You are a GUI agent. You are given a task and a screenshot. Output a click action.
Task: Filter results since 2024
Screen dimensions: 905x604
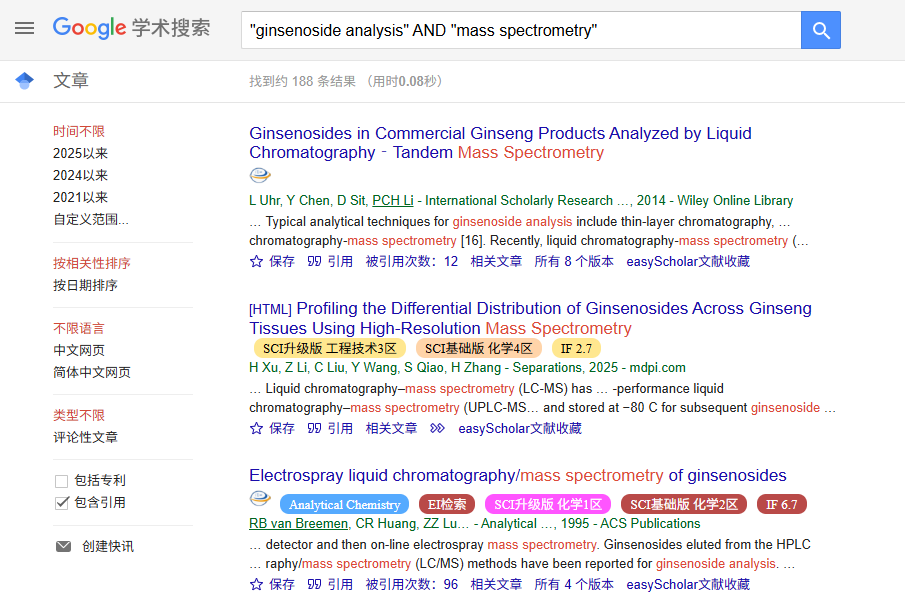pyautogui.click(x=80, y=175)
